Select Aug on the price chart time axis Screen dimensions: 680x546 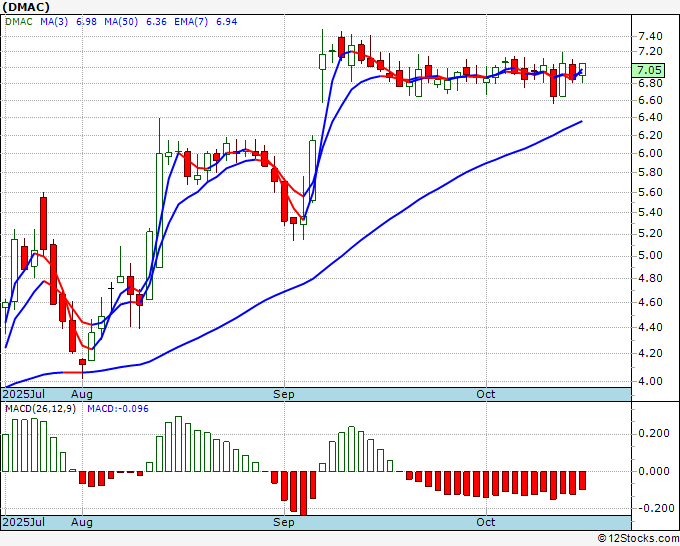pos(82,394)
